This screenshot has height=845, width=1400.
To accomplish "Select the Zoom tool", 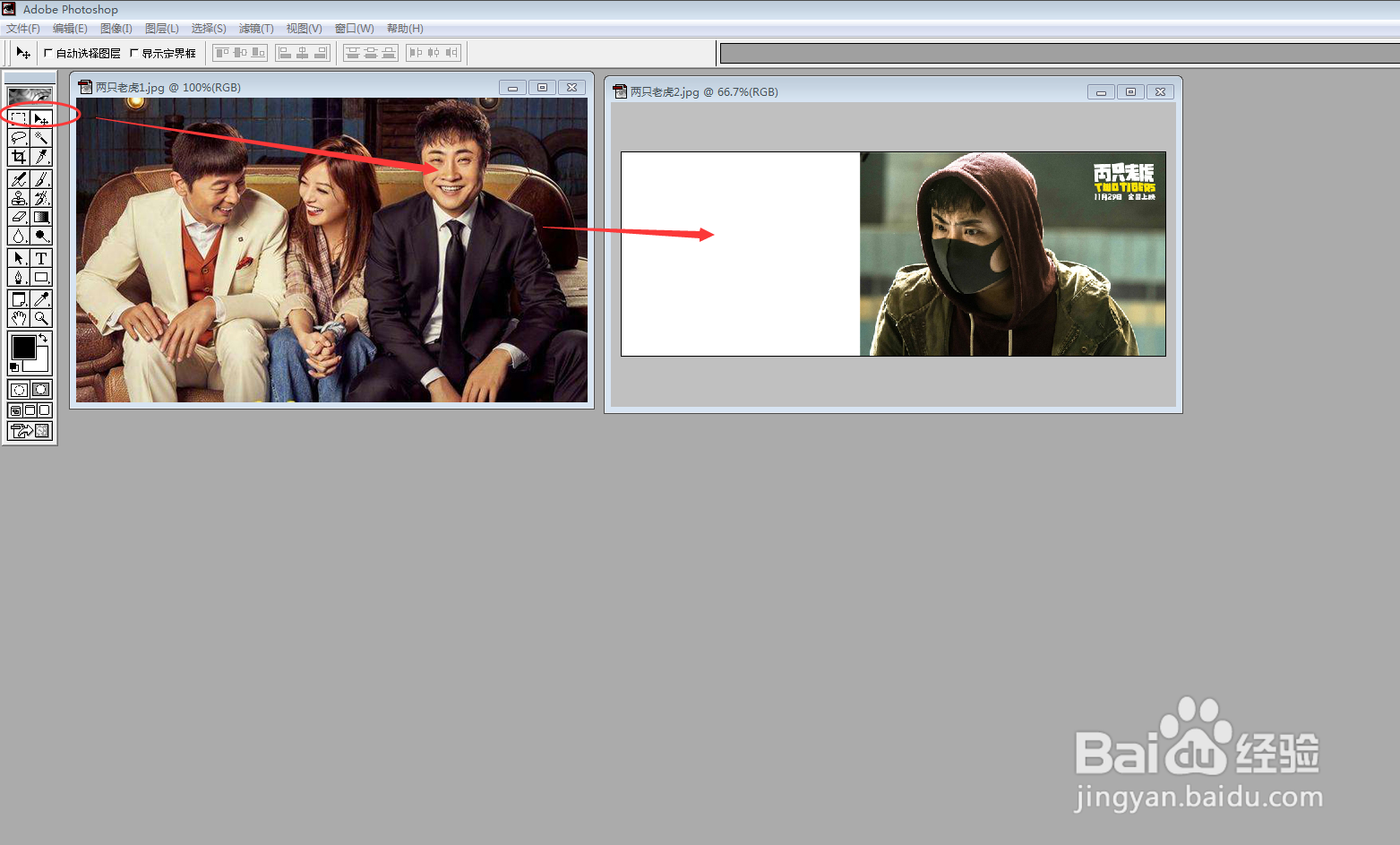I will (41, 318).
